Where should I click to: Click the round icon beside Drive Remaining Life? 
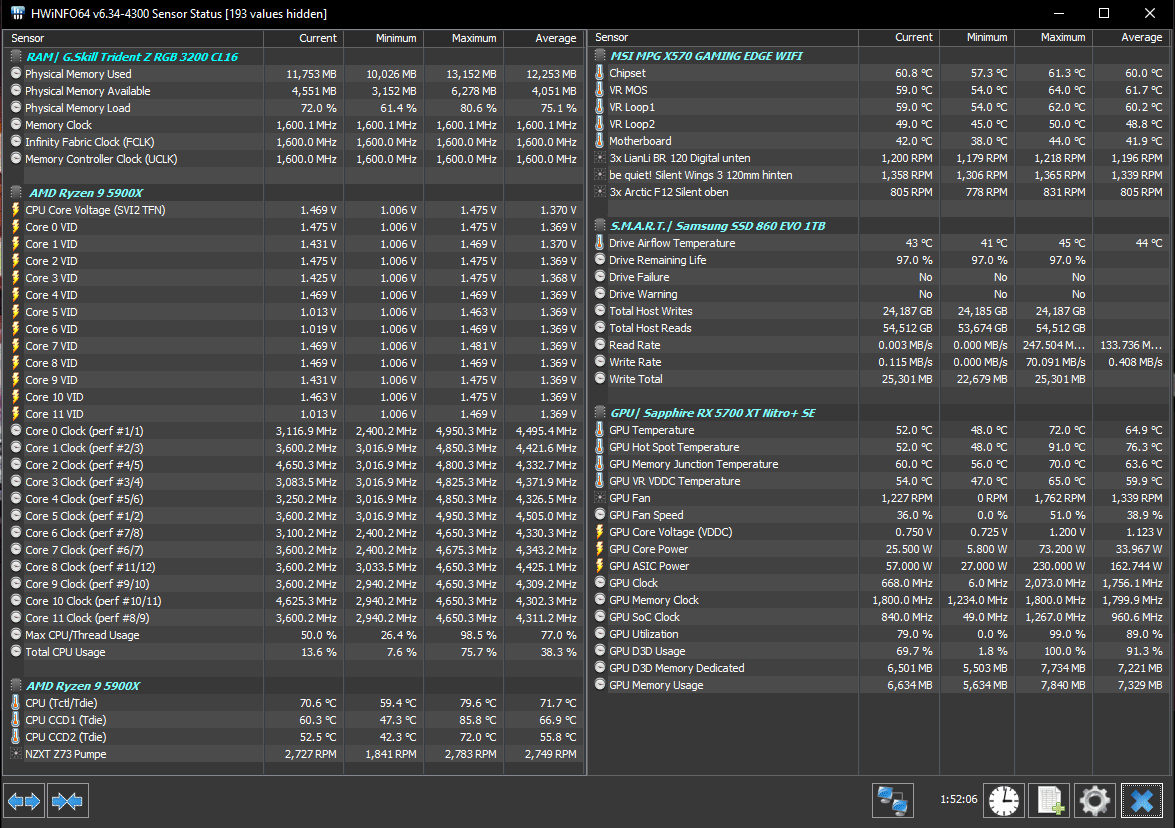pyautogui.click(x=599, y=260)
